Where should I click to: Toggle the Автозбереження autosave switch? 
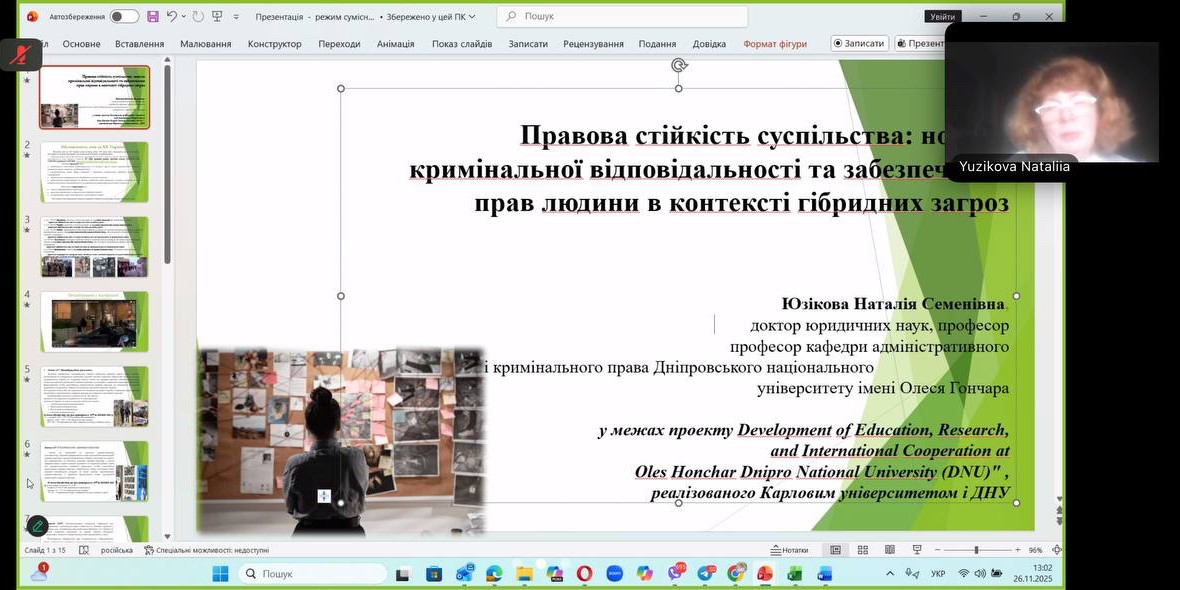124,16
